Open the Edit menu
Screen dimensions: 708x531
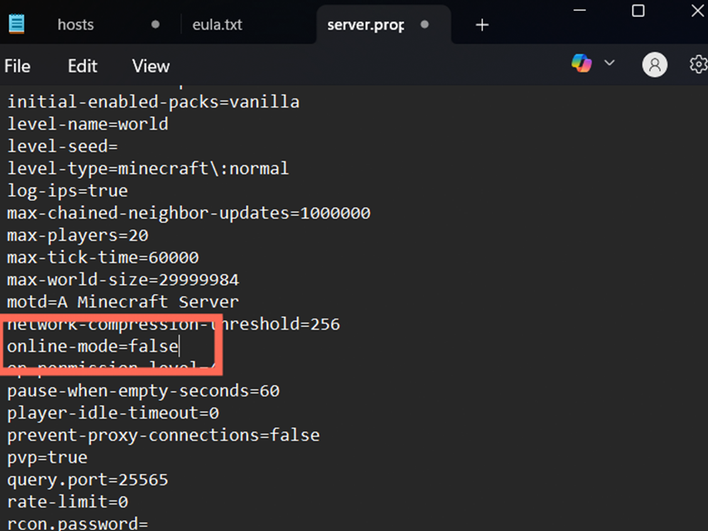(x=82, y=66)
